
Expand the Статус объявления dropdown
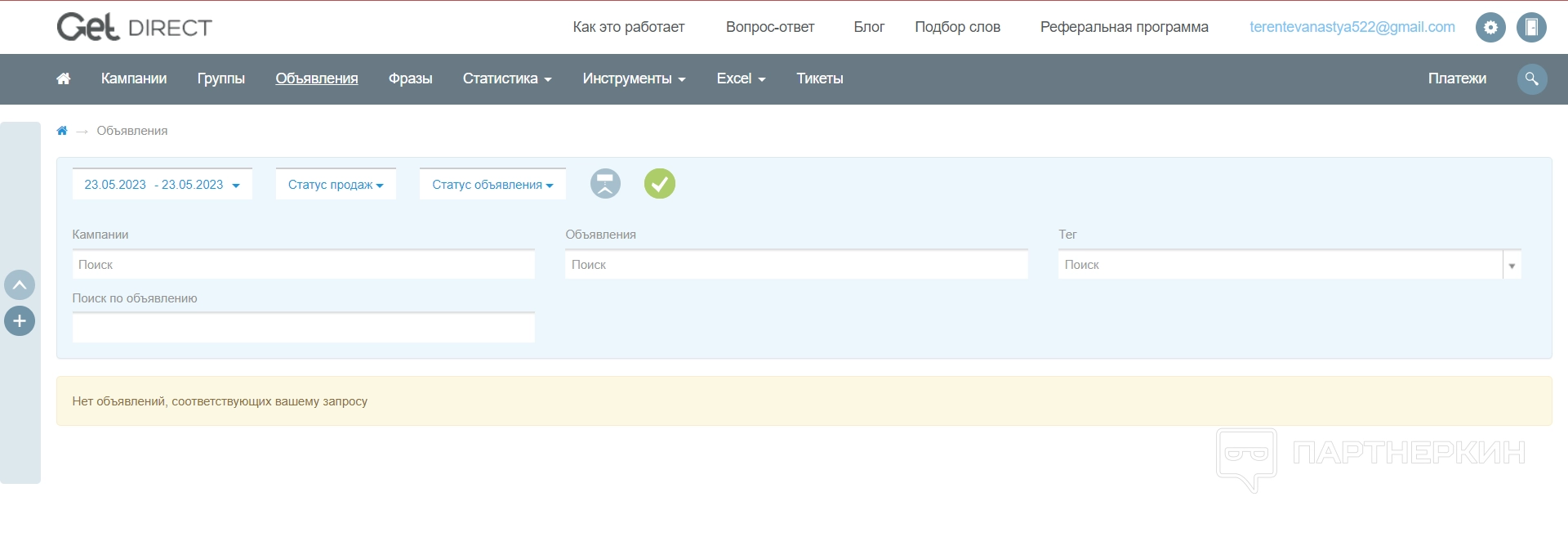click(x=492, y=185)
